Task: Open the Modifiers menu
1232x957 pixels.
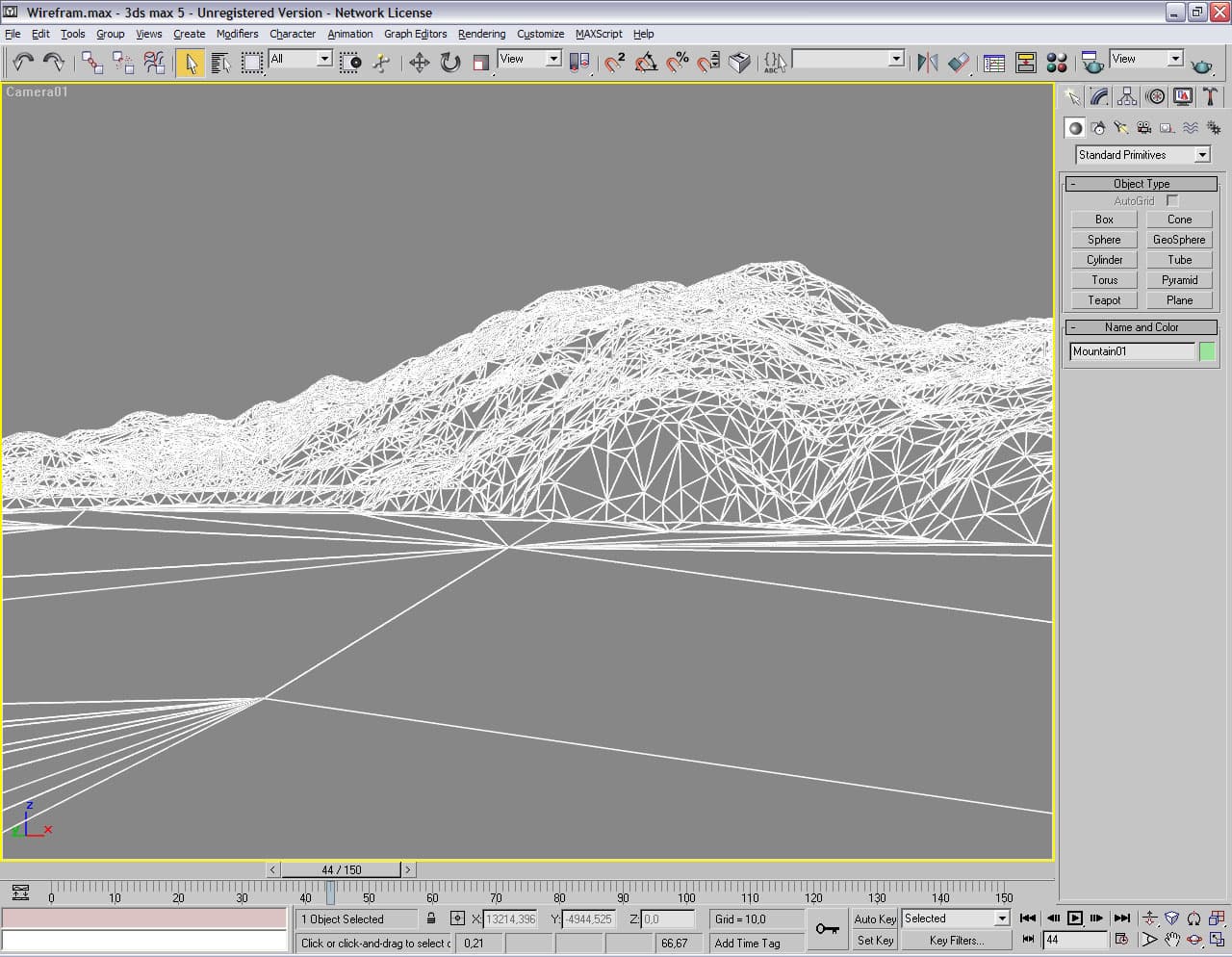Action: 237,34
